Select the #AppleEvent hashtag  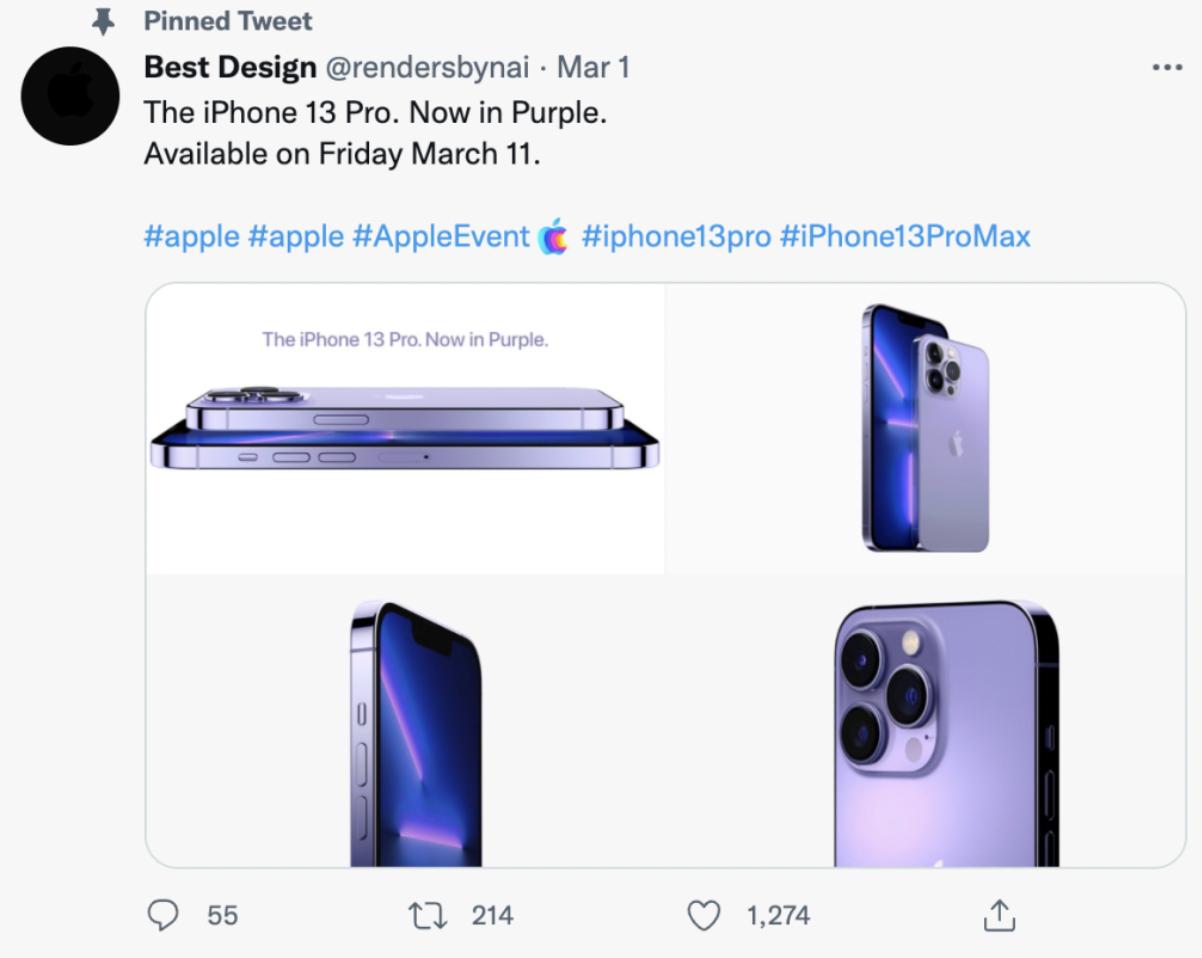point(441,237)
